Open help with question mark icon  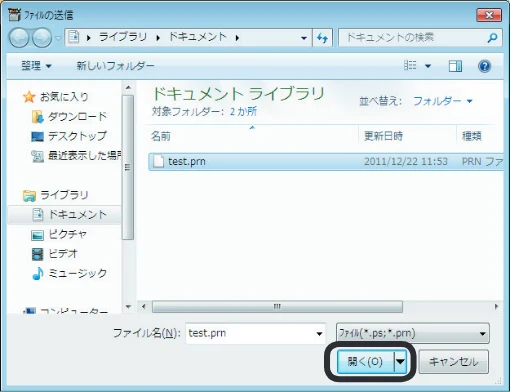tap(484, 66)
